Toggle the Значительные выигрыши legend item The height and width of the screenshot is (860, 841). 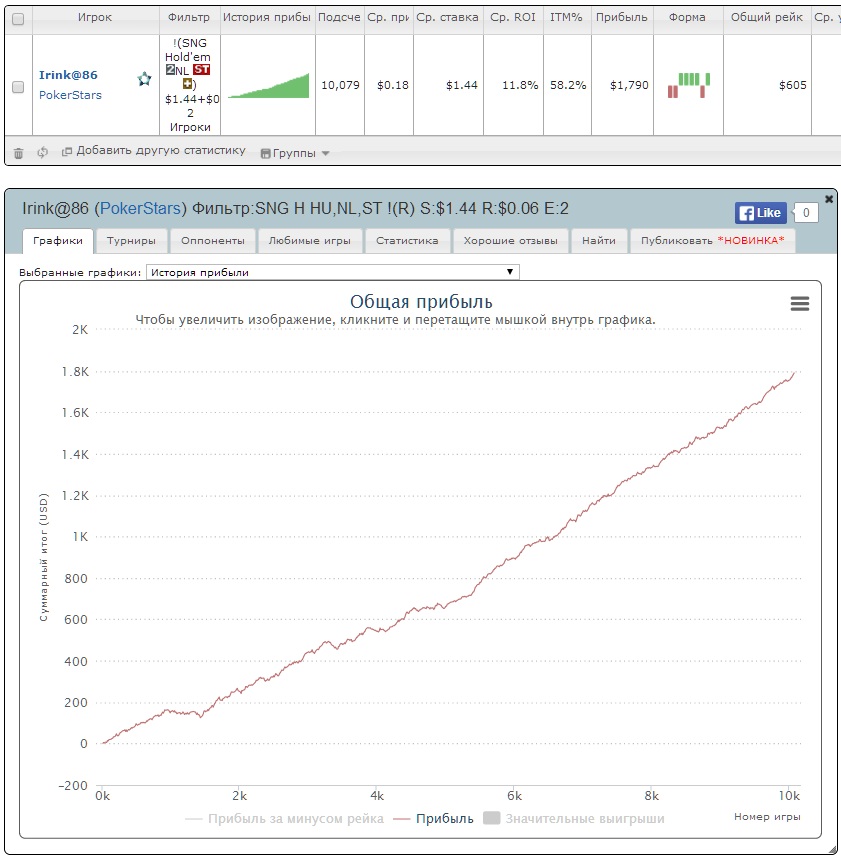[x=574, y=818]
